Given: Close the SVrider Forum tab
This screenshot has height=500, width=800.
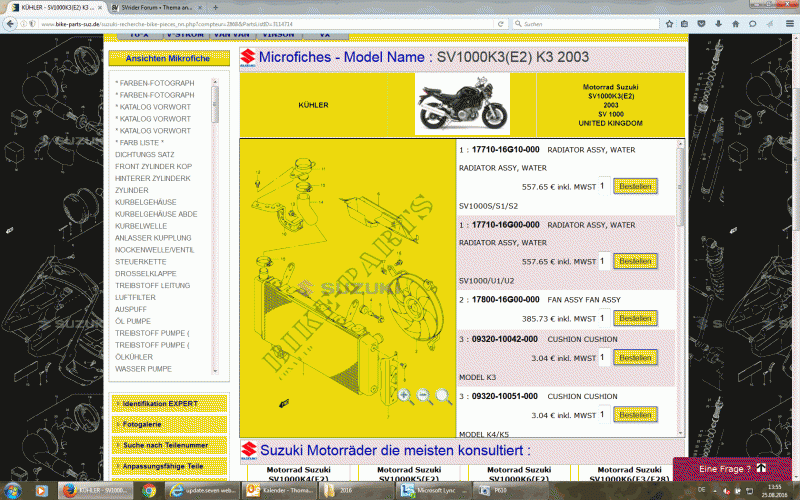Looking at the screenshot, I should coord(200,8).
